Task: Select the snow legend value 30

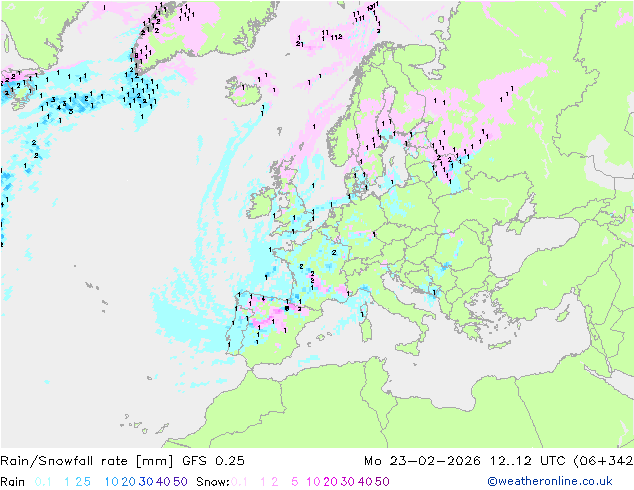Action: pyautogui.click(x=348, y=482)
